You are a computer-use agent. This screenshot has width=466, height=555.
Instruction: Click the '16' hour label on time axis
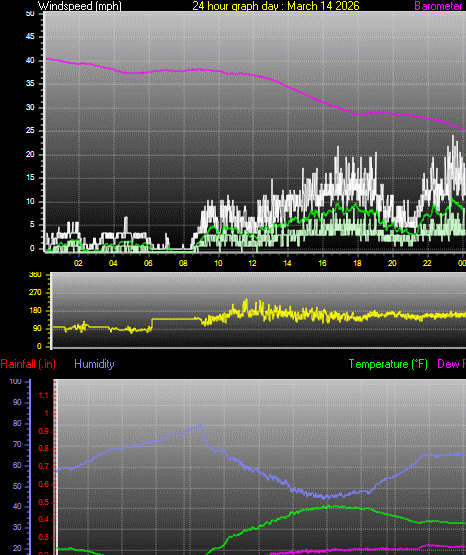322,263
